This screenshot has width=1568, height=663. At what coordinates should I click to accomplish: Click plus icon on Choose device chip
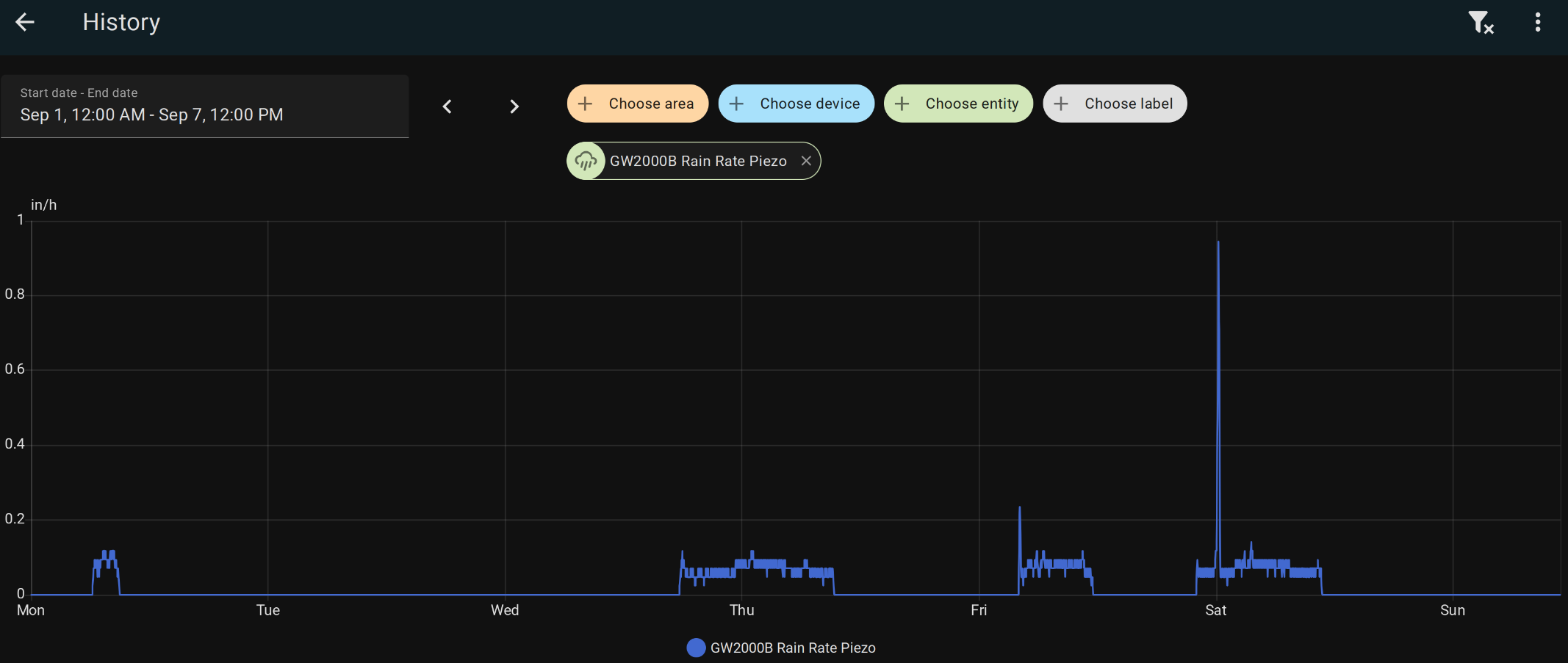pyautogui.click(x=736, y=104)
